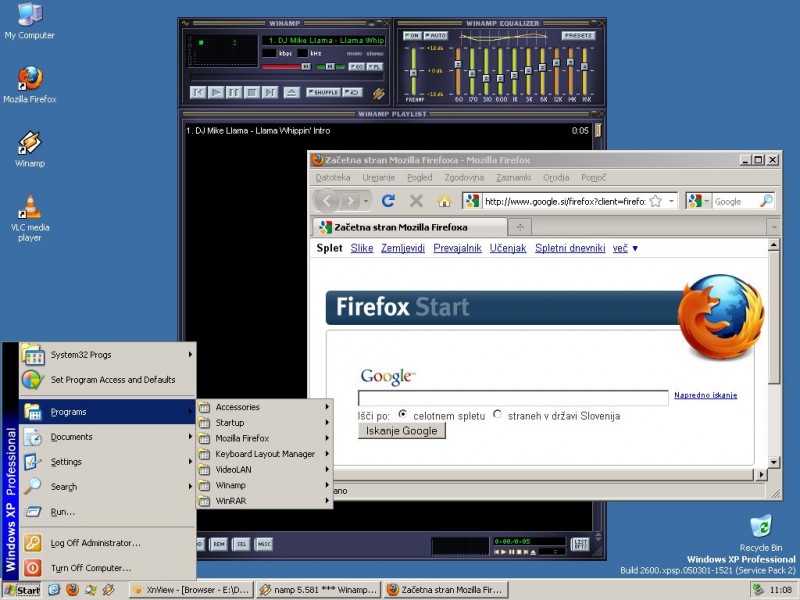
Task: Expand the WinRAR submenu
Action: pos(264,501)
